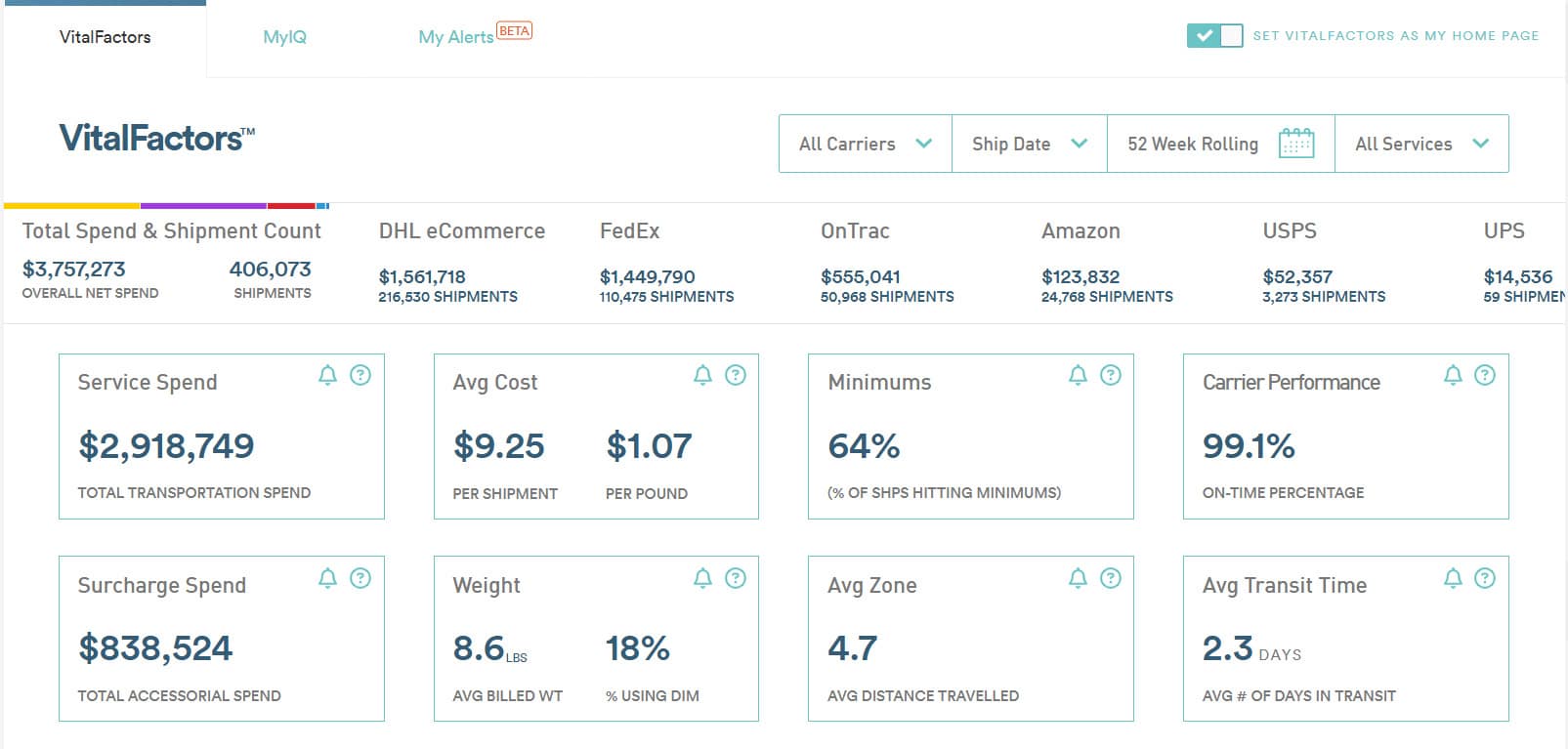
Task: Click the Service Spend alert bell icon
Action: point(328,375)
